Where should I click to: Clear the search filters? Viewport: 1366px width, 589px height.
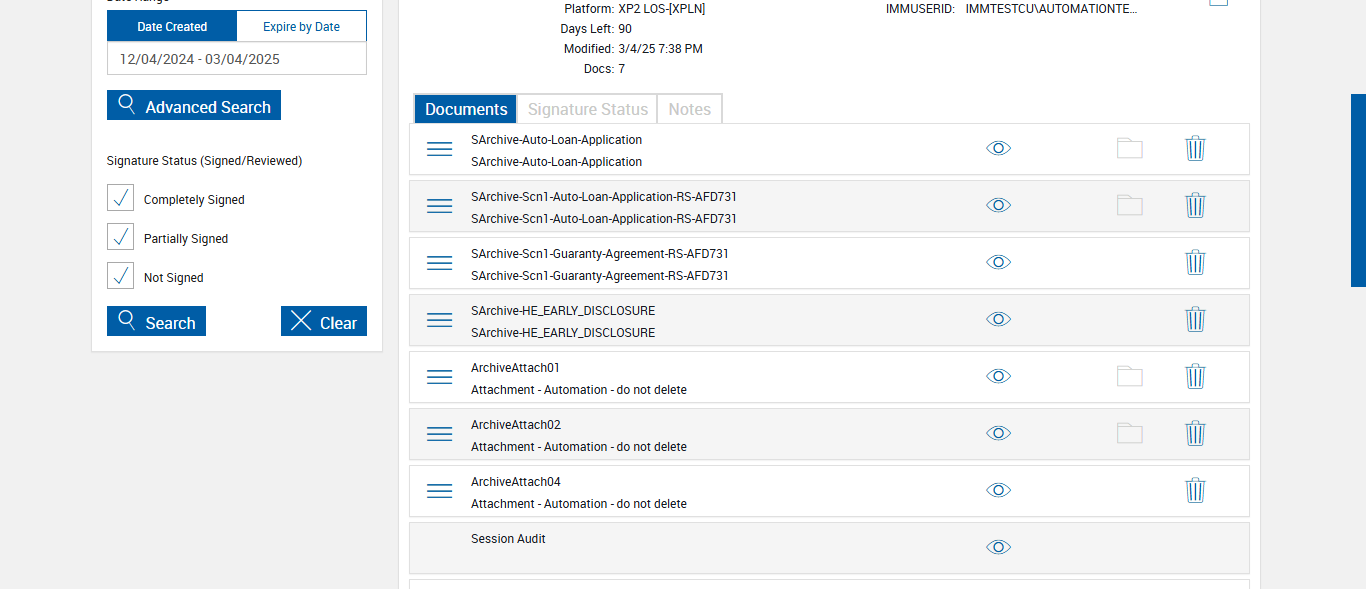point(324,321)
